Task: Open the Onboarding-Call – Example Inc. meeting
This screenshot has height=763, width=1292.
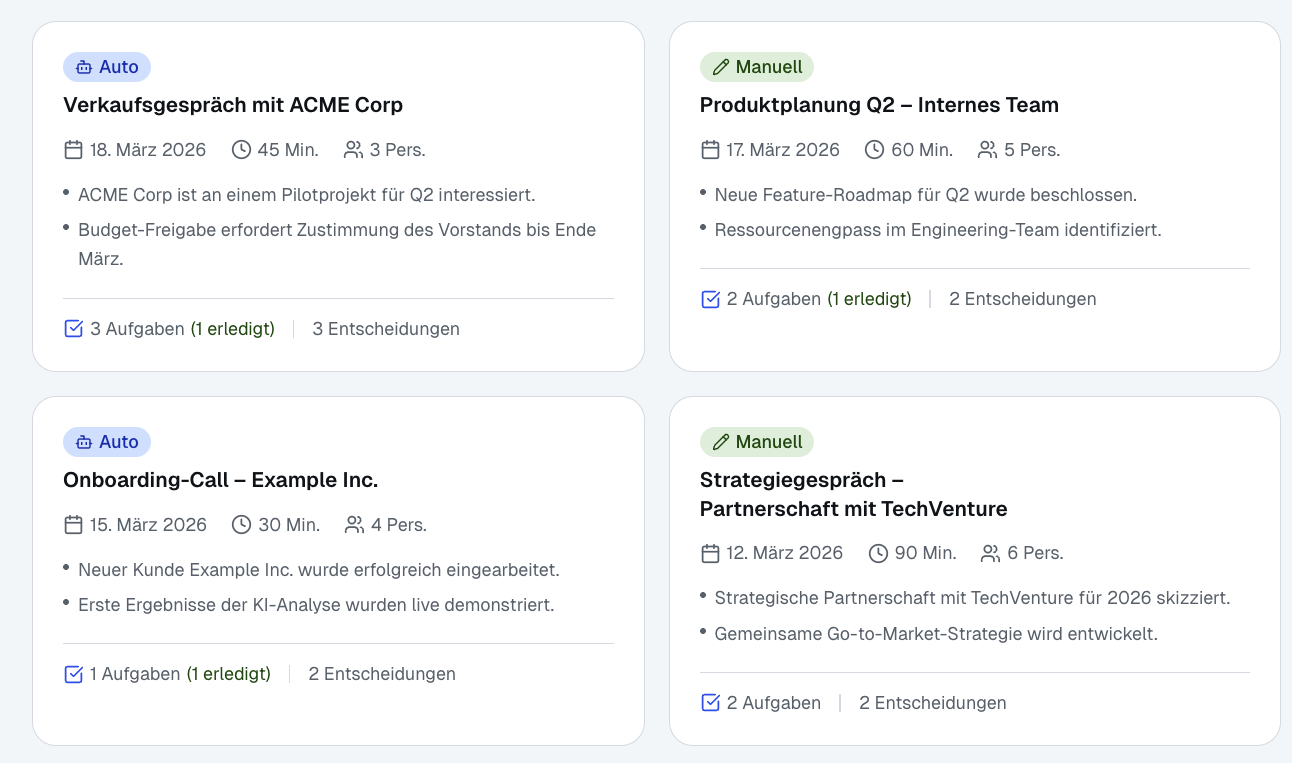Action: pos(221,479)
